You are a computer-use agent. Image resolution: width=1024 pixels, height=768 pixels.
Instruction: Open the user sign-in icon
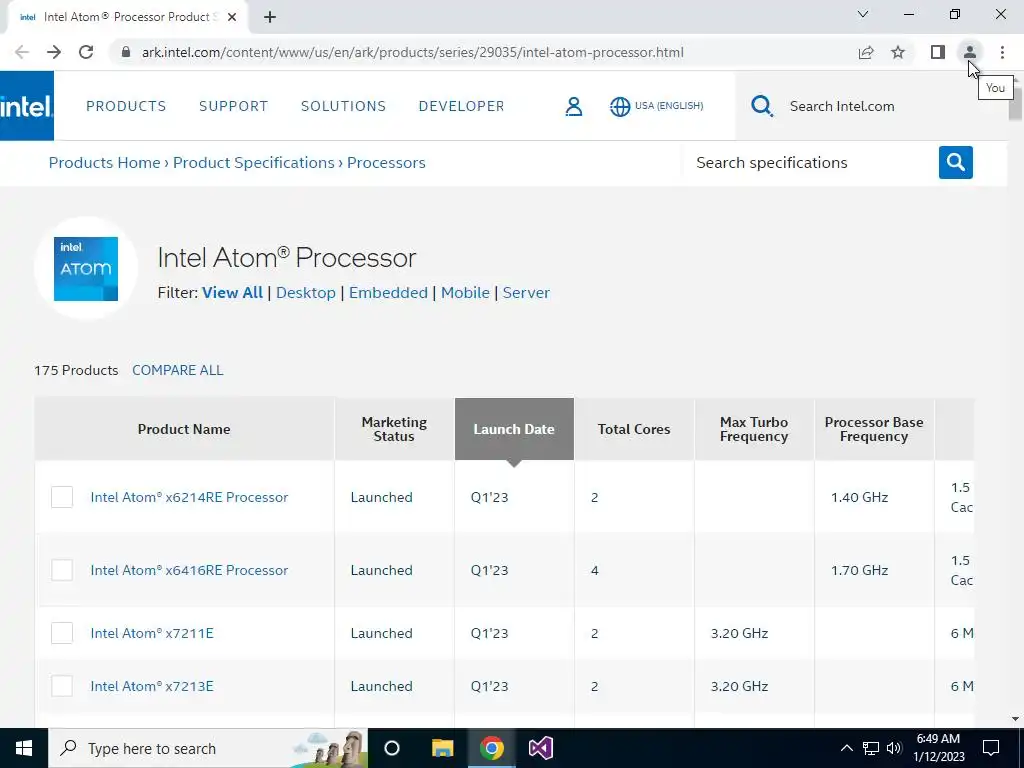[x=573, y=106]
